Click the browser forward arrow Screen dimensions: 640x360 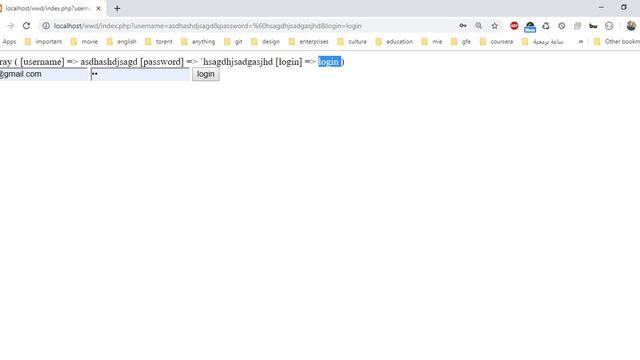[x=11, y=26]
